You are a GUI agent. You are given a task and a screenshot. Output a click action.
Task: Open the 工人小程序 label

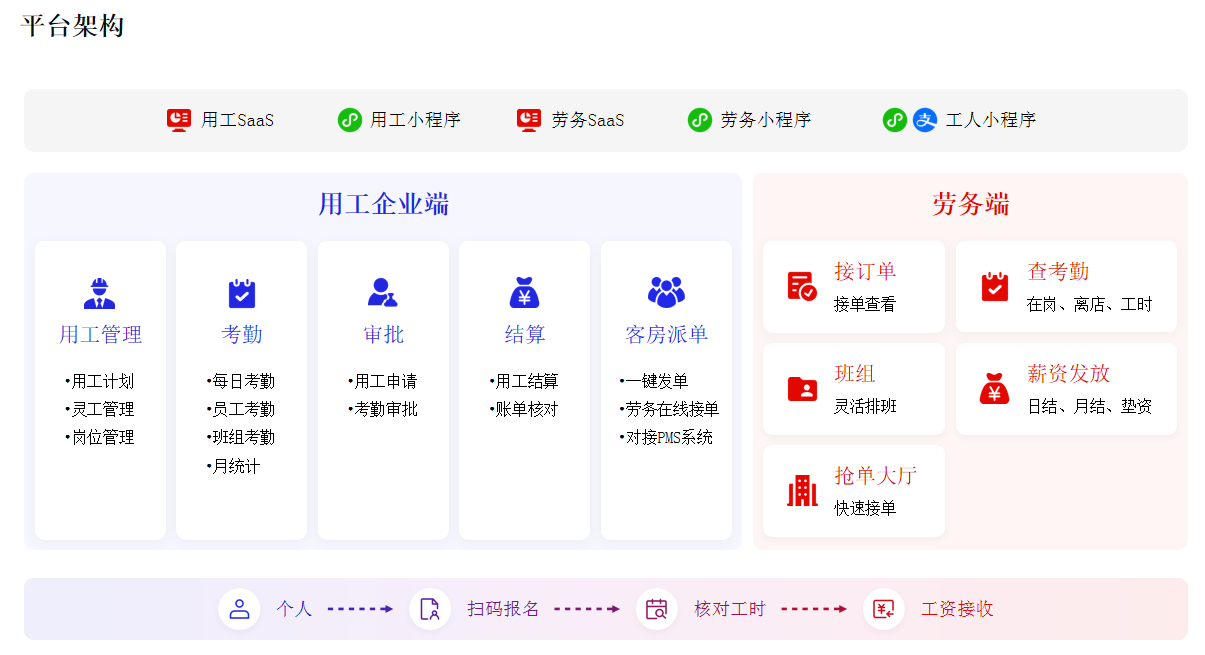point(991,120)
